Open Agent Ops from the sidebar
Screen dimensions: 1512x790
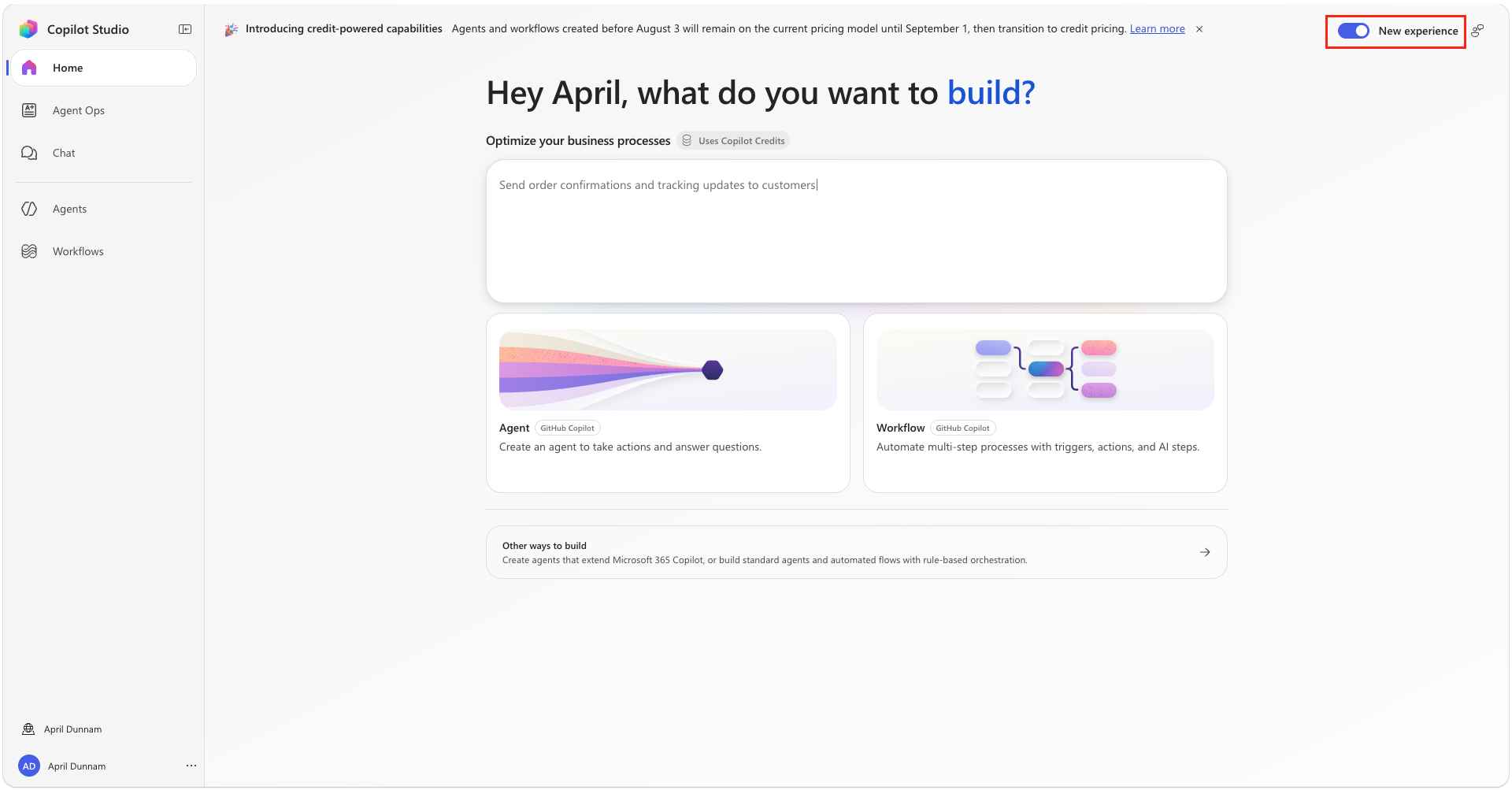pyautogui.click(x=103, y=110)
